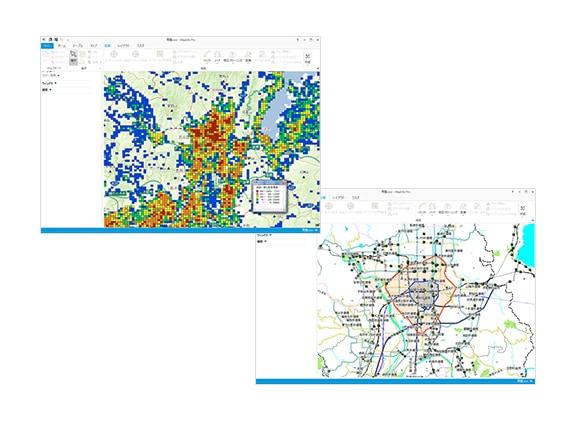Screen dimensions: 576x421
Task: Expand the bottom dropdown arrow in upper left panel
Action: (x=50, y=90)
